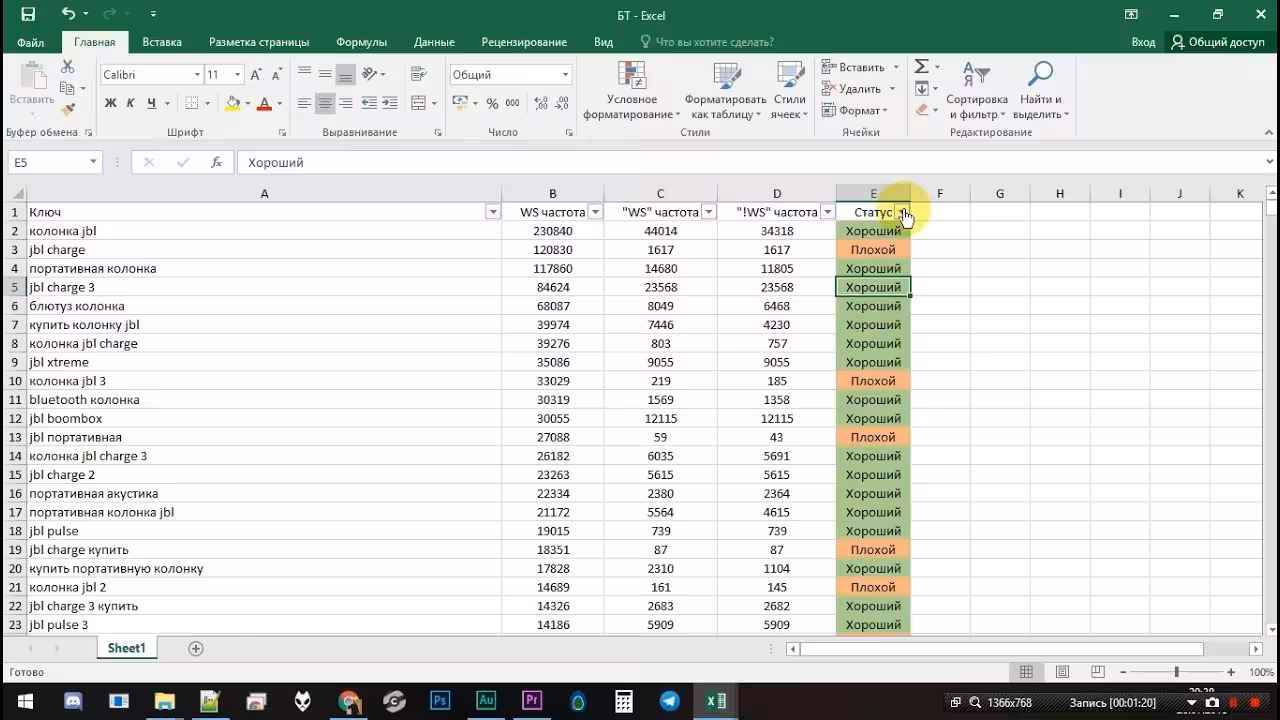1280x720 pixels.
Task: Click the yellow fill color swatch button
Action: point(232,103)
